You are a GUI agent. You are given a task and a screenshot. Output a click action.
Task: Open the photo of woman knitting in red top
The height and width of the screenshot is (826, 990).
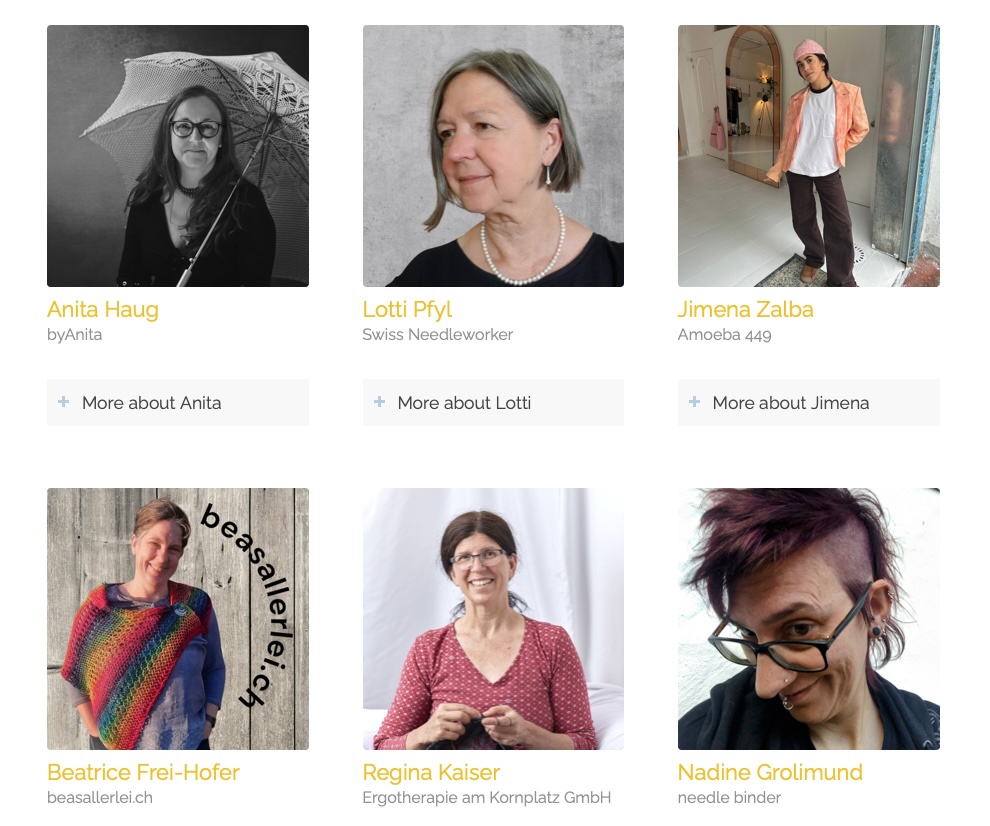(493, 619)
